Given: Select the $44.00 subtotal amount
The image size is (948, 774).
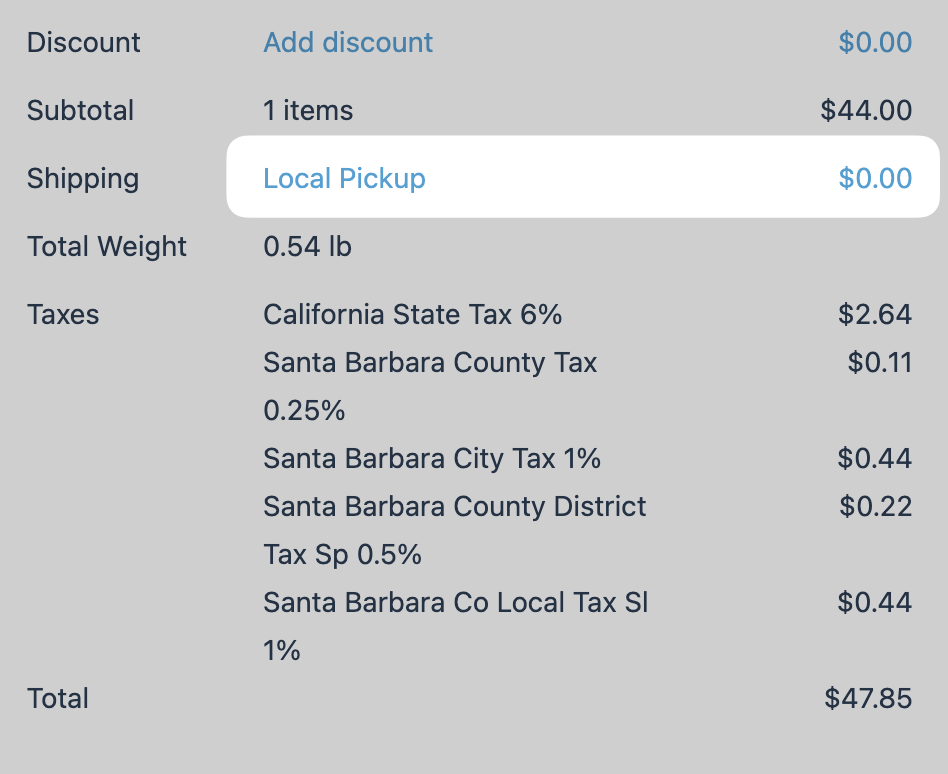Looking at the screenshot, I should tap(866, 110).
